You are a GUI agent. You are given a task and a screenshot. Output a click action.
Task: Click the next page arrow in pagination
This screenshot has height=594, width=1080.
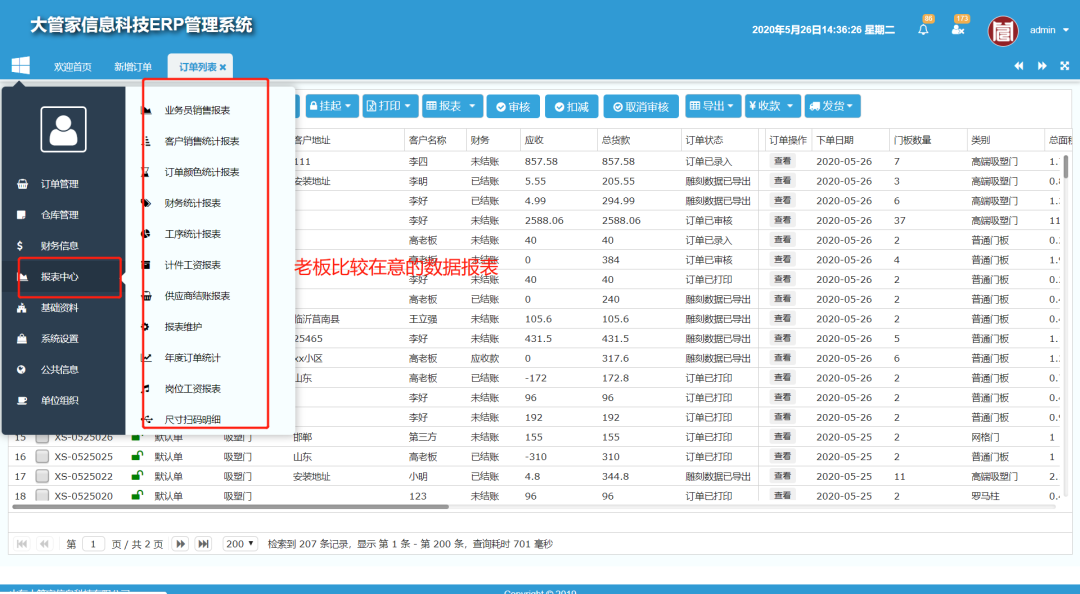[180, 544]
